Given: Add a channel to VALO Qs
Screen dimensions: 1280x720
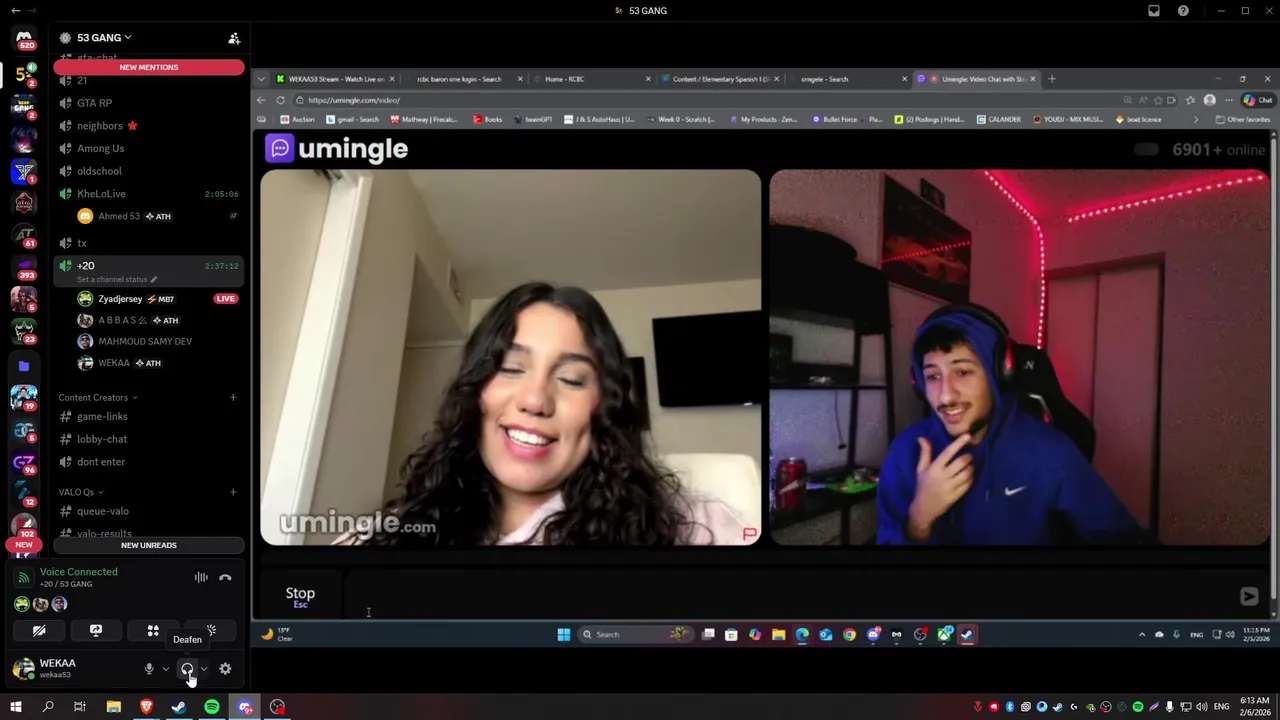Looking at the screenshot, I should [233, 492].
